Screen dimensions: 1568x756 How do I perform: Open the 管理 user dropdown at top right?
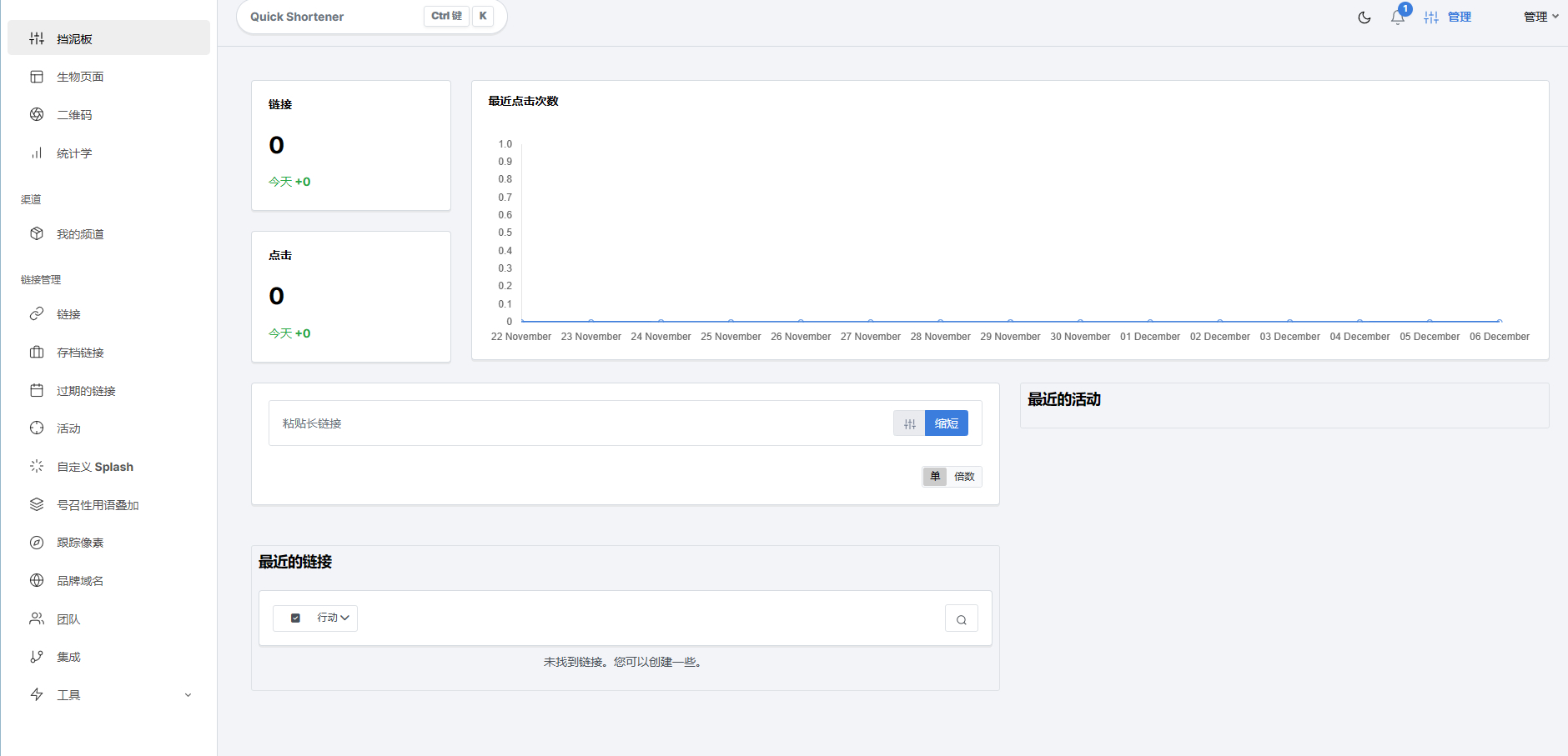click(x=1540, y=17)
